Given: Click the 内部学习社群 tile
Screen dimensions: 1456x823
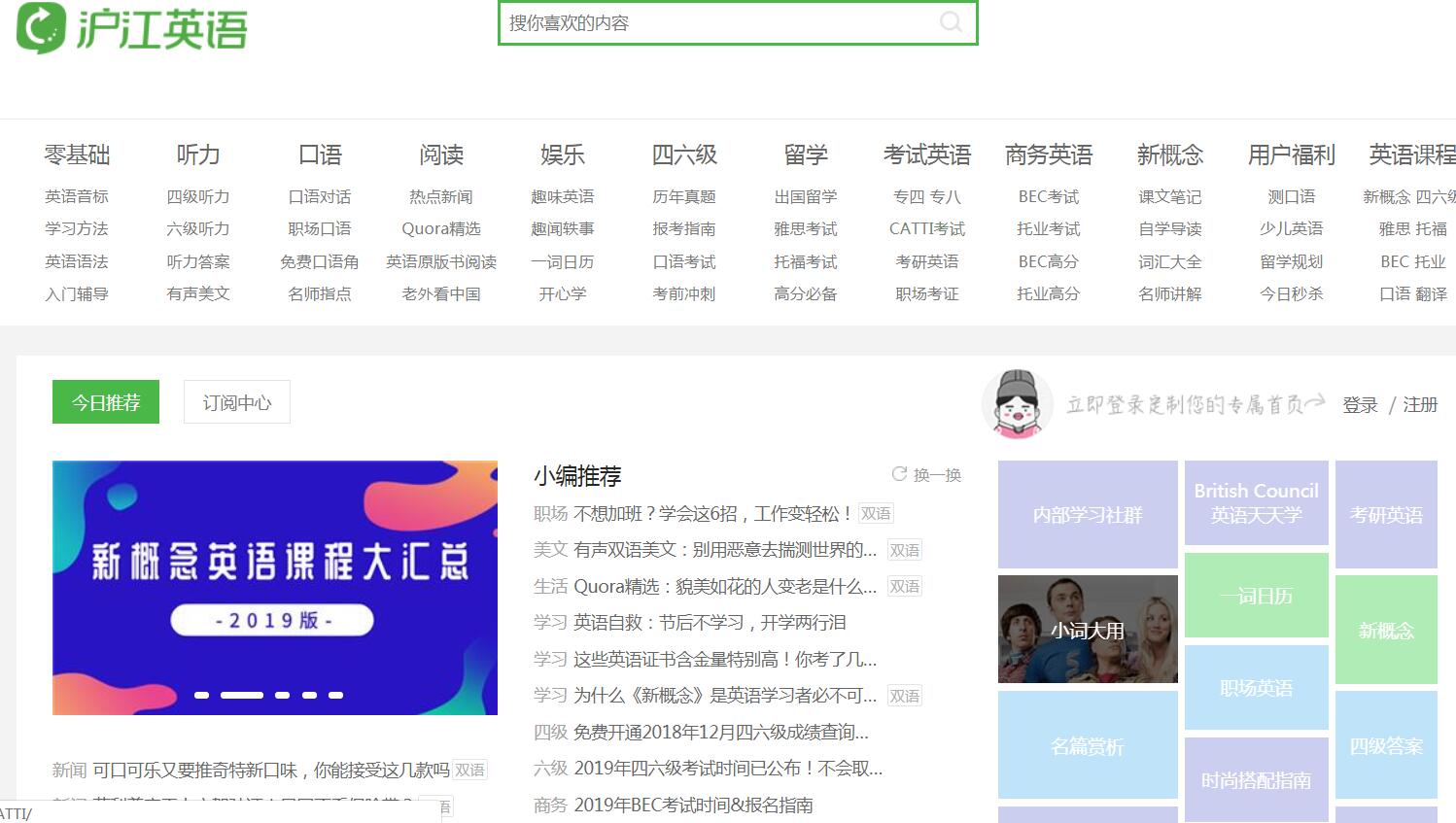Looking at the screenshot, I should click(x=1087, y=513).
